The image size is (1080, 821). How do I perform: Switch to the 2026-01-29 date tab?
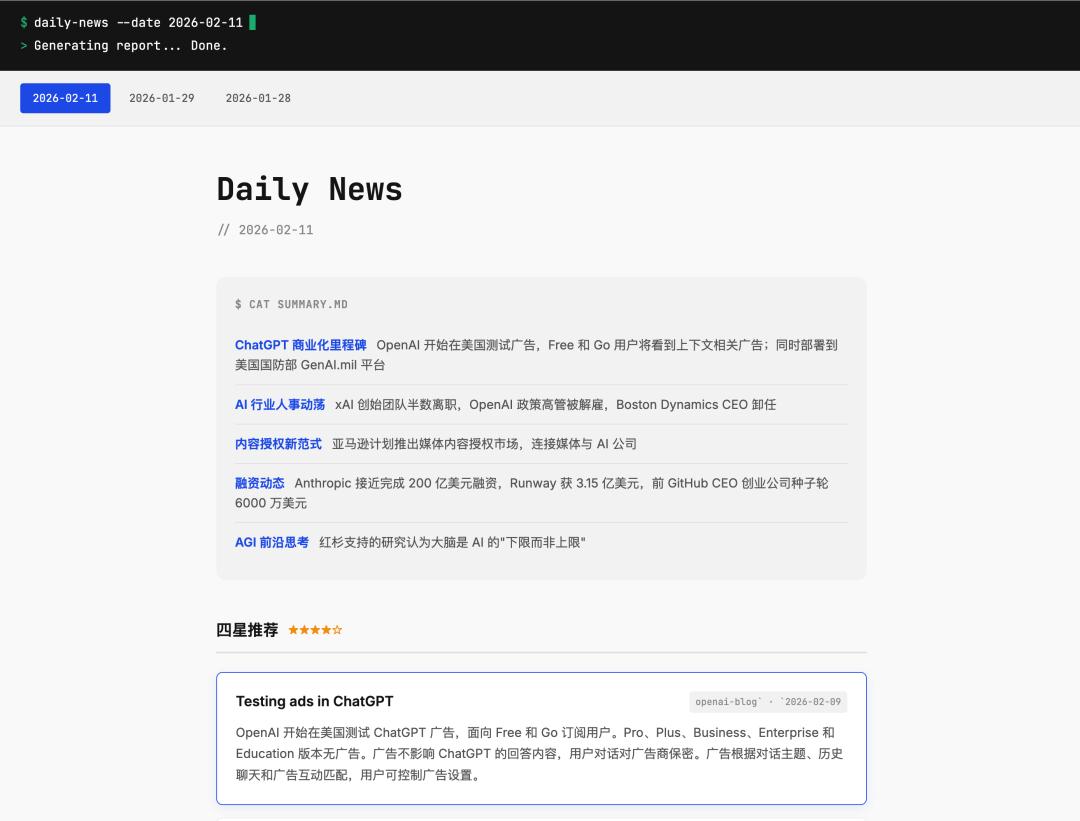tap(162, 98)
